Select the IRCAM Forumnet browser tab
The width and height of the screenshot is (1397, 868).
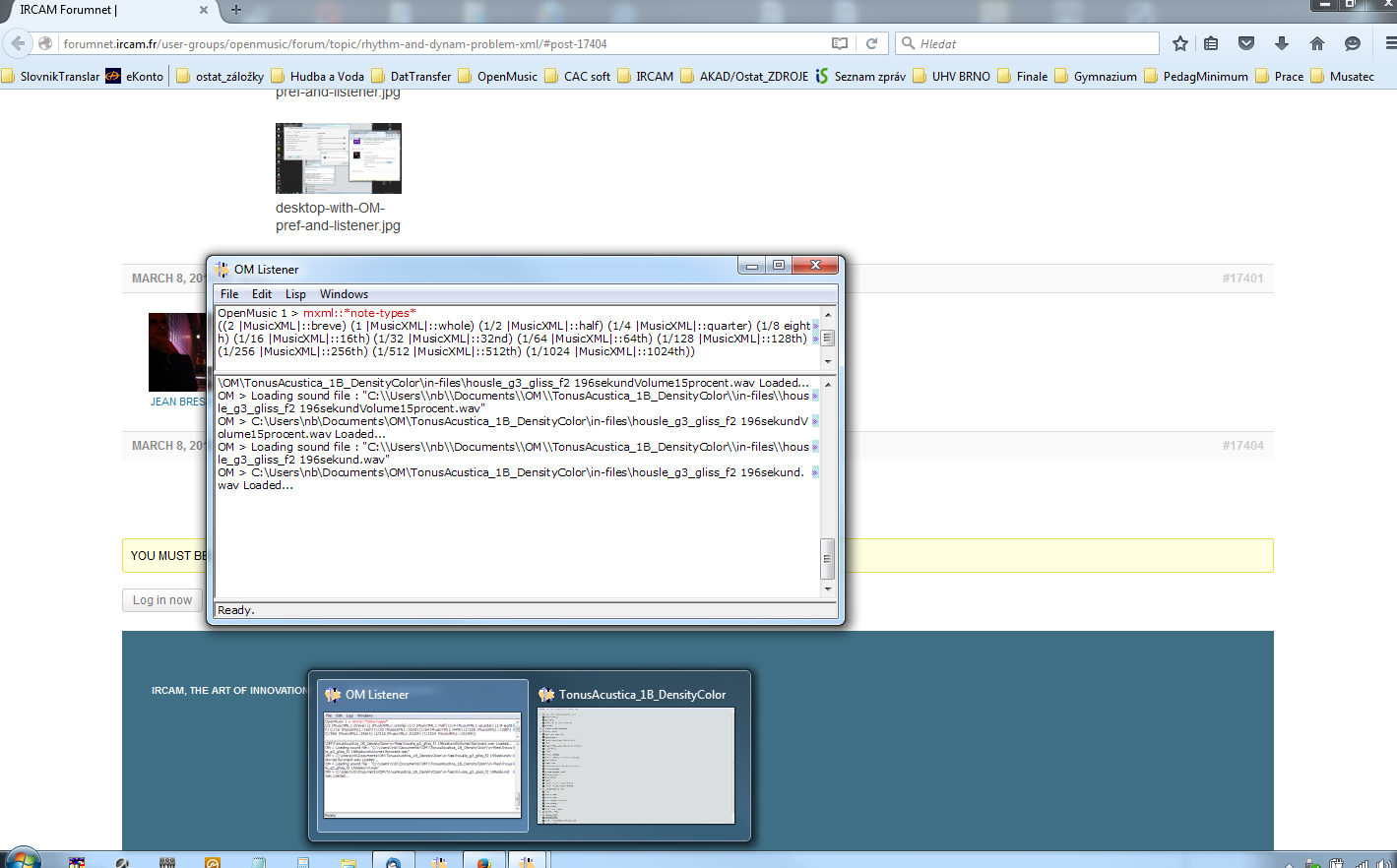pyautogui.click(x=108, y=10)
